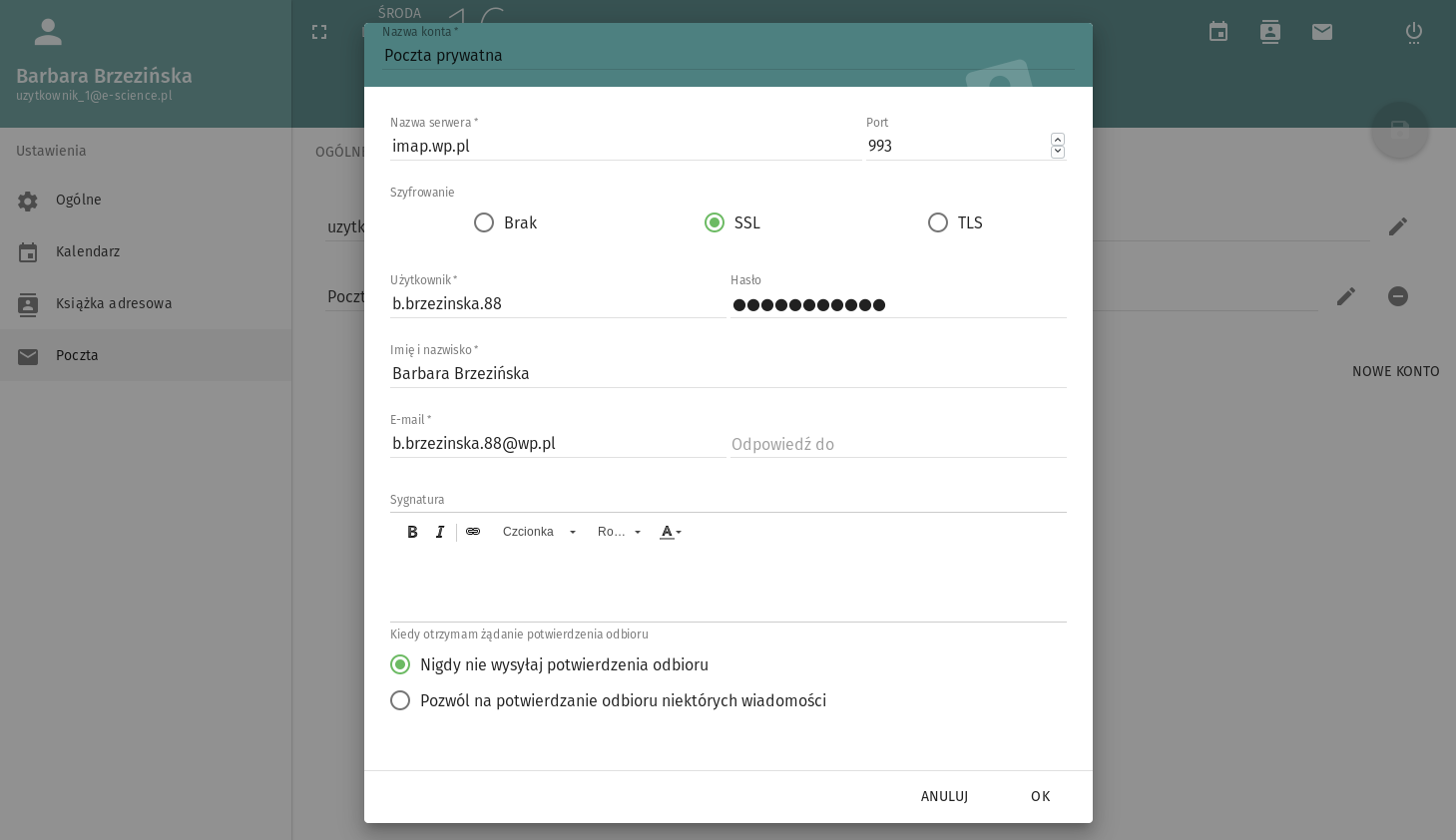Open the text color picker
This screenshot has height=840, width=1456.
(671, 532)
